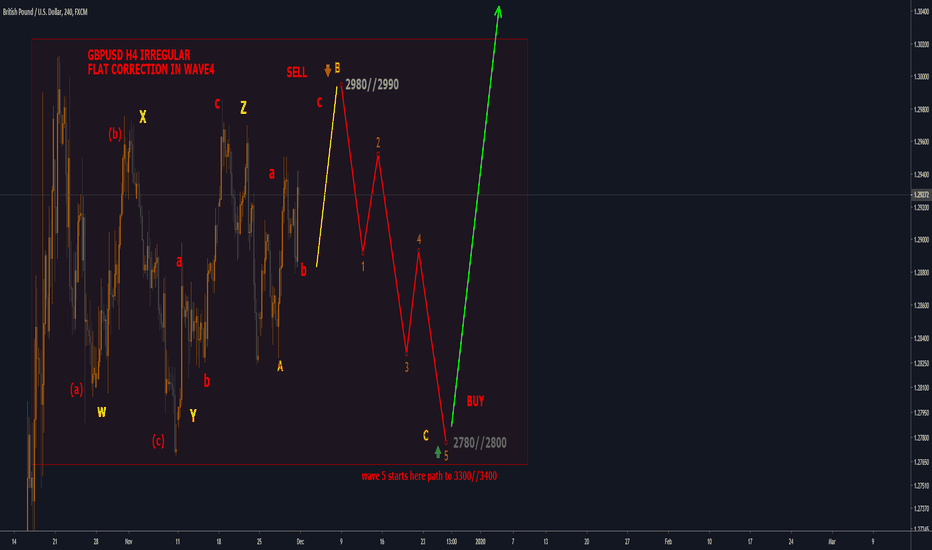Select the yellow projected line rising to B
Screen dimensions: 932x550
[x=329, y=177]
